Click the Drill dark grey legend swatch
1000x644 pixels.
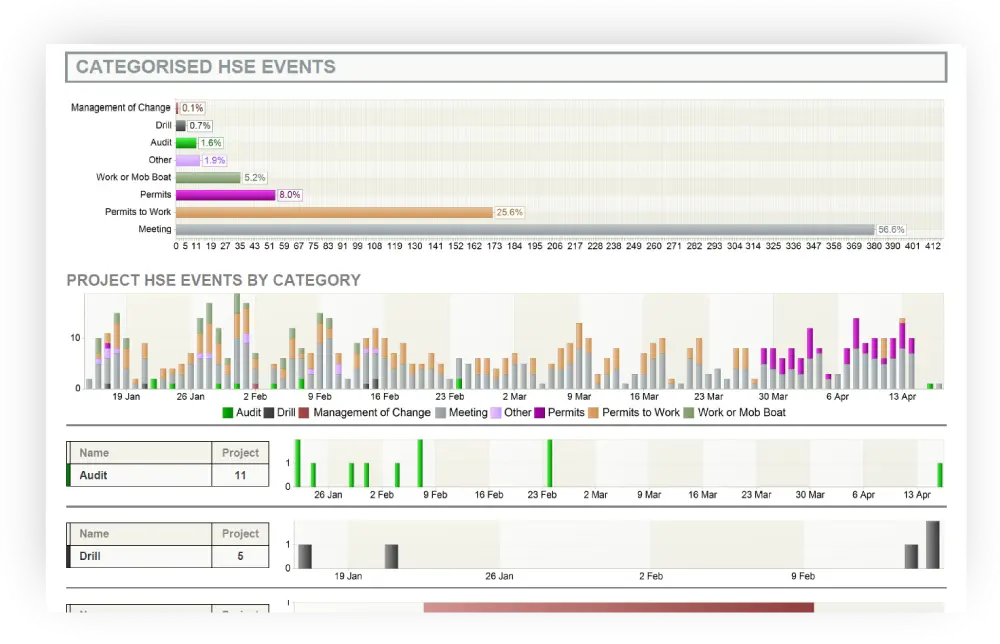(x=269, y=413)
